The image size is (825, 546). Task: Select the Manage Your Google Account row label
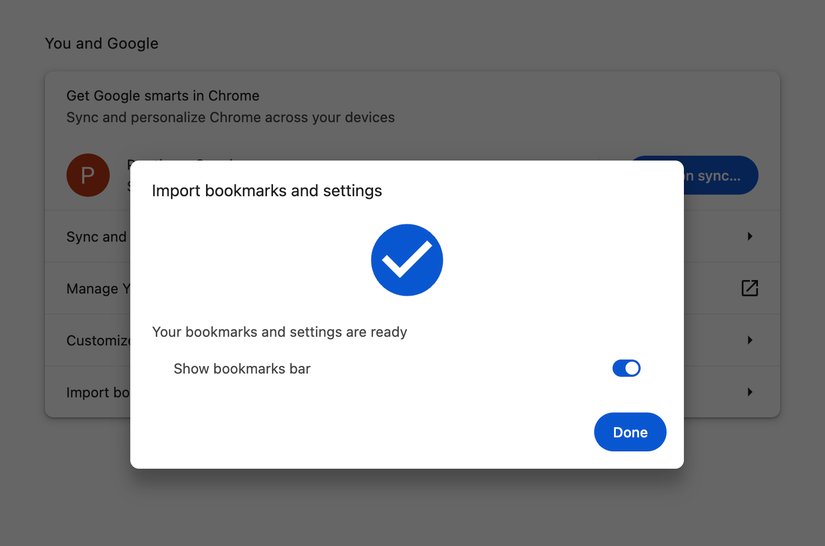coord(98,289)
